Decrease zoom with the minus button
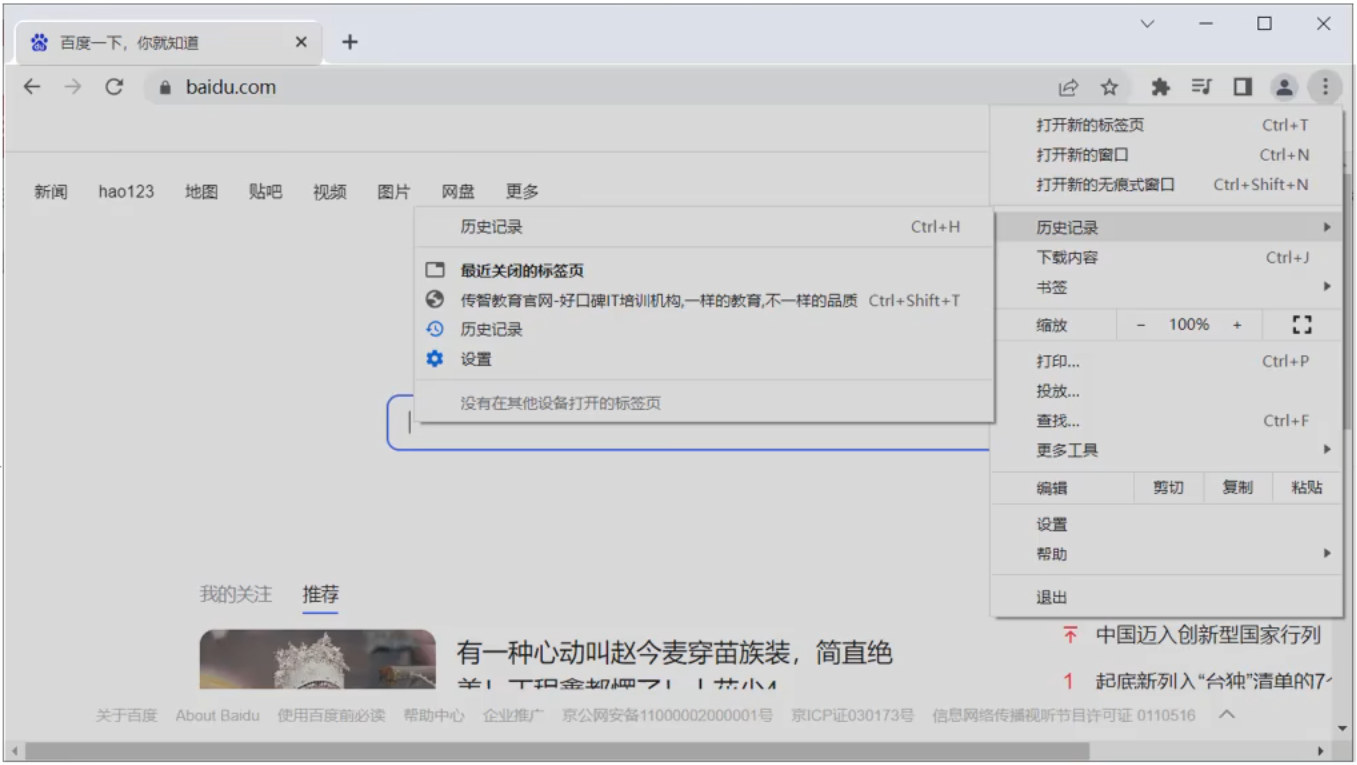 [1141, 325]
